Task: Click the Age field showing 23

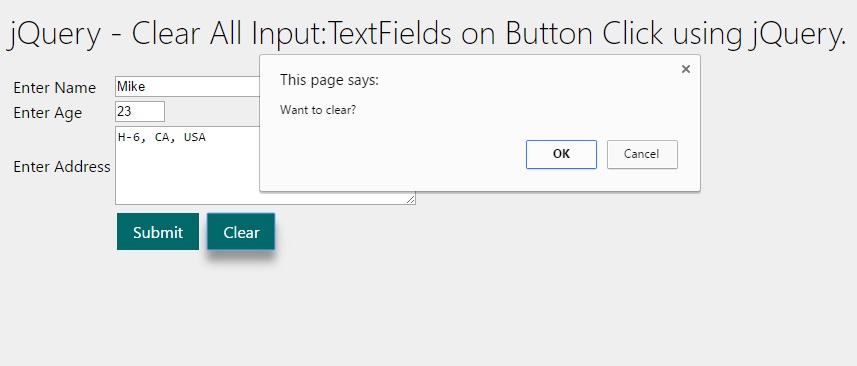Action: coord(140,111)
